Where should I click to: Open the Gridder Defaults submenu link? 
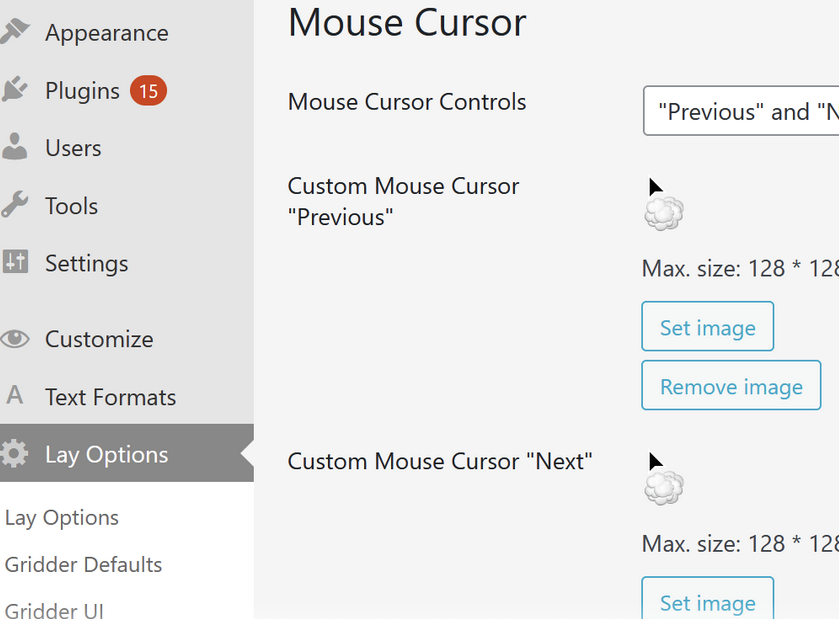coord(83,565)
